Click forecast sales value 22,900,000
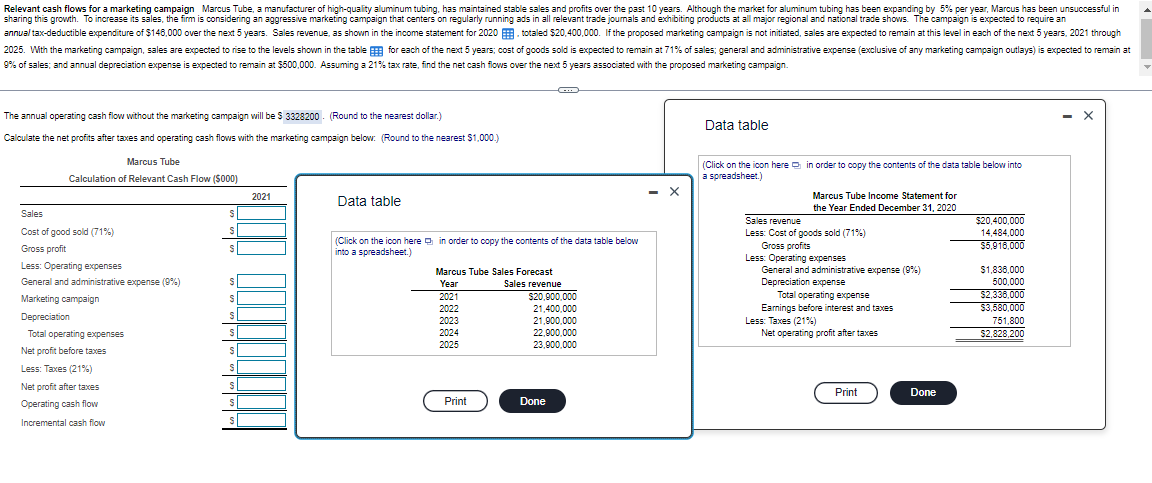Viewport: 1152px width, 483px height. pyautogui.click(x=555, y=332)
